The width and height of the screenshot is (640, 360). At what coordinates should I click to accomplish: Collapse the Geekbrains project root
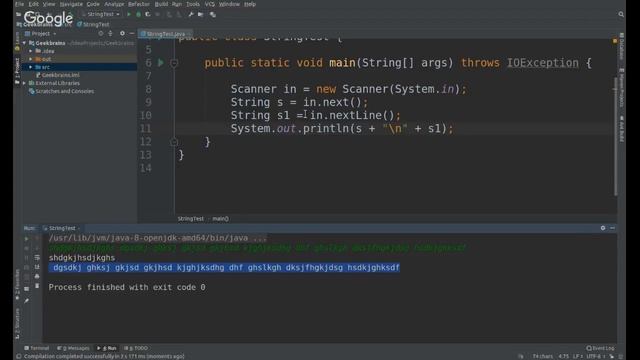(x=24, y=43)
